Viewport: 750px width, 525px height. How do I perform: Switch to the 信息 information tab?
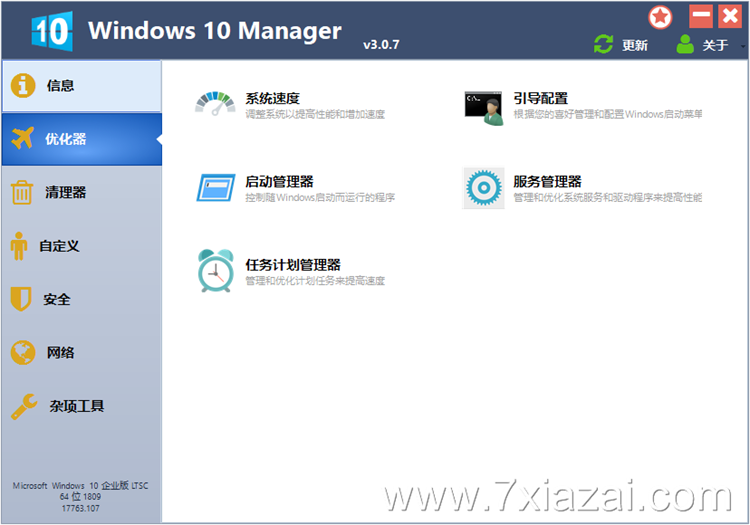point(82,86)
